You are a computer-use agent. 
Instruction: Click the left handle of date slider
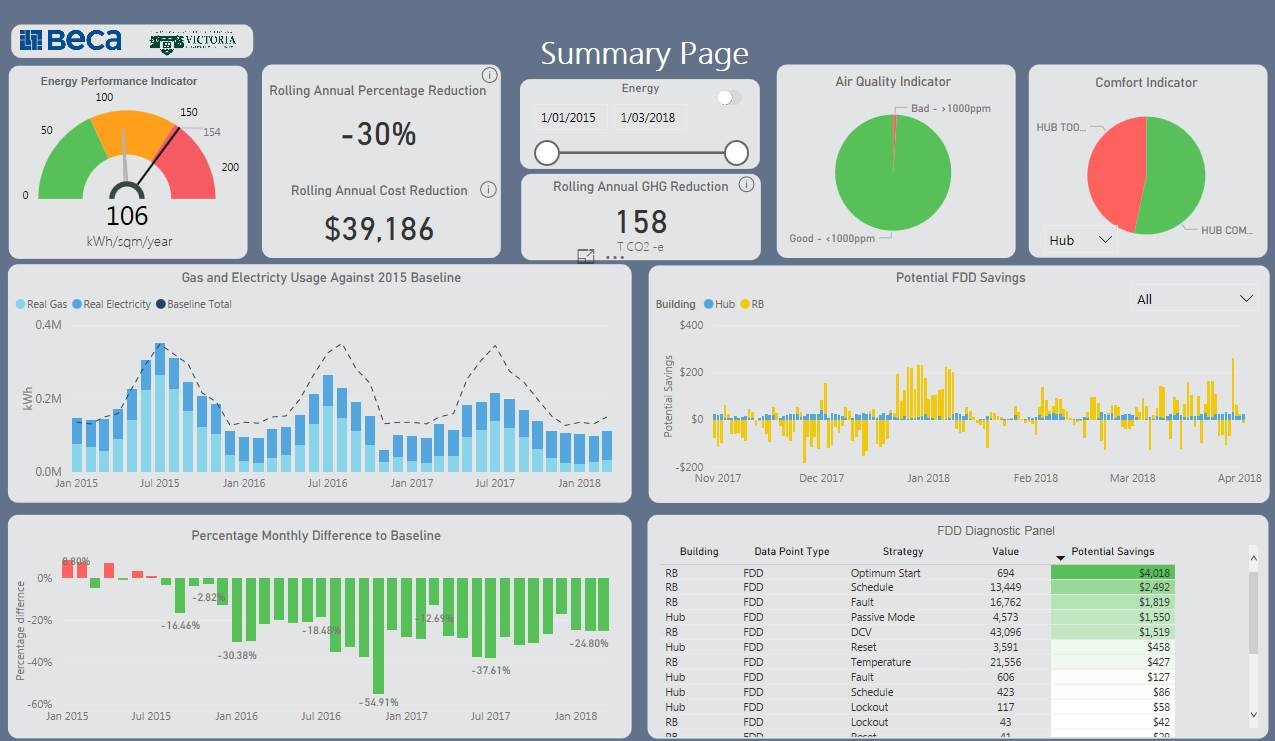[x=547, y=153]
